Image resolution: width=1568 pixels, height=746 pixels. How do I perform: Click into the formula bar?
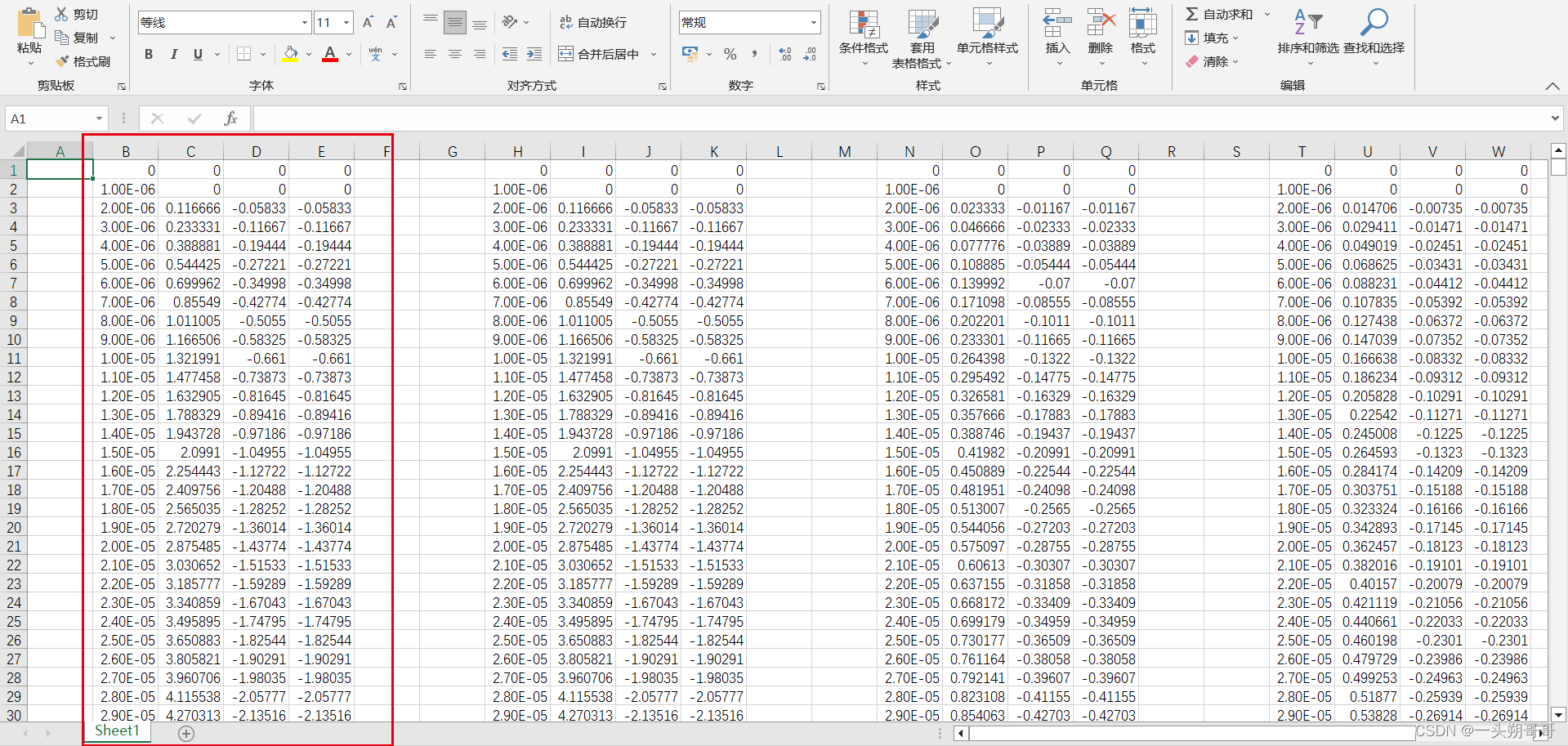click(901, 118)
